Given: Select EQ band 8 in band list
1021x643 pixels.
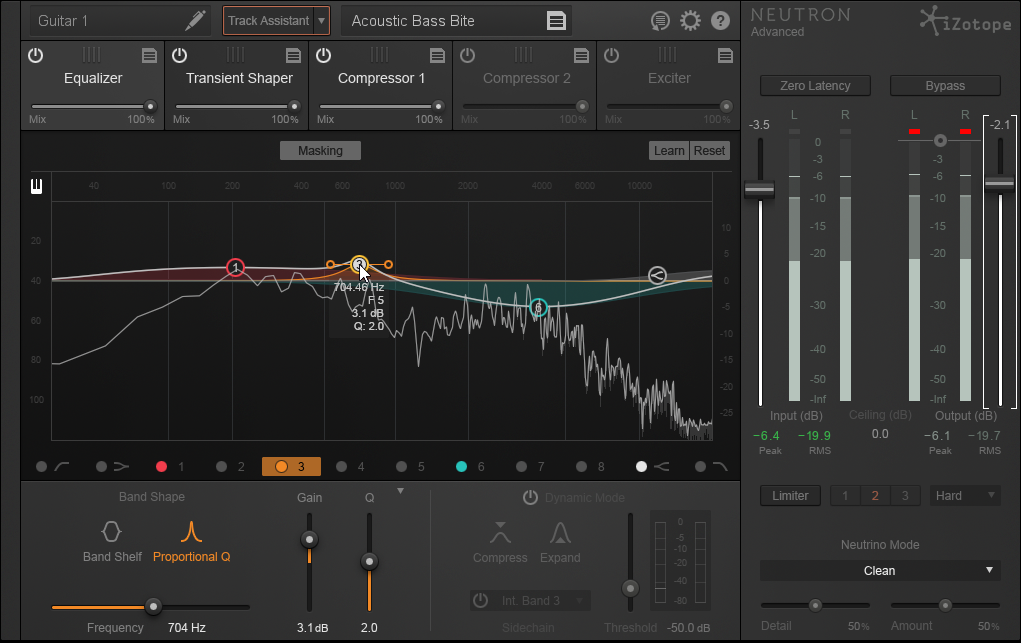Looking at the screenshot, I should tap(589, 466).
